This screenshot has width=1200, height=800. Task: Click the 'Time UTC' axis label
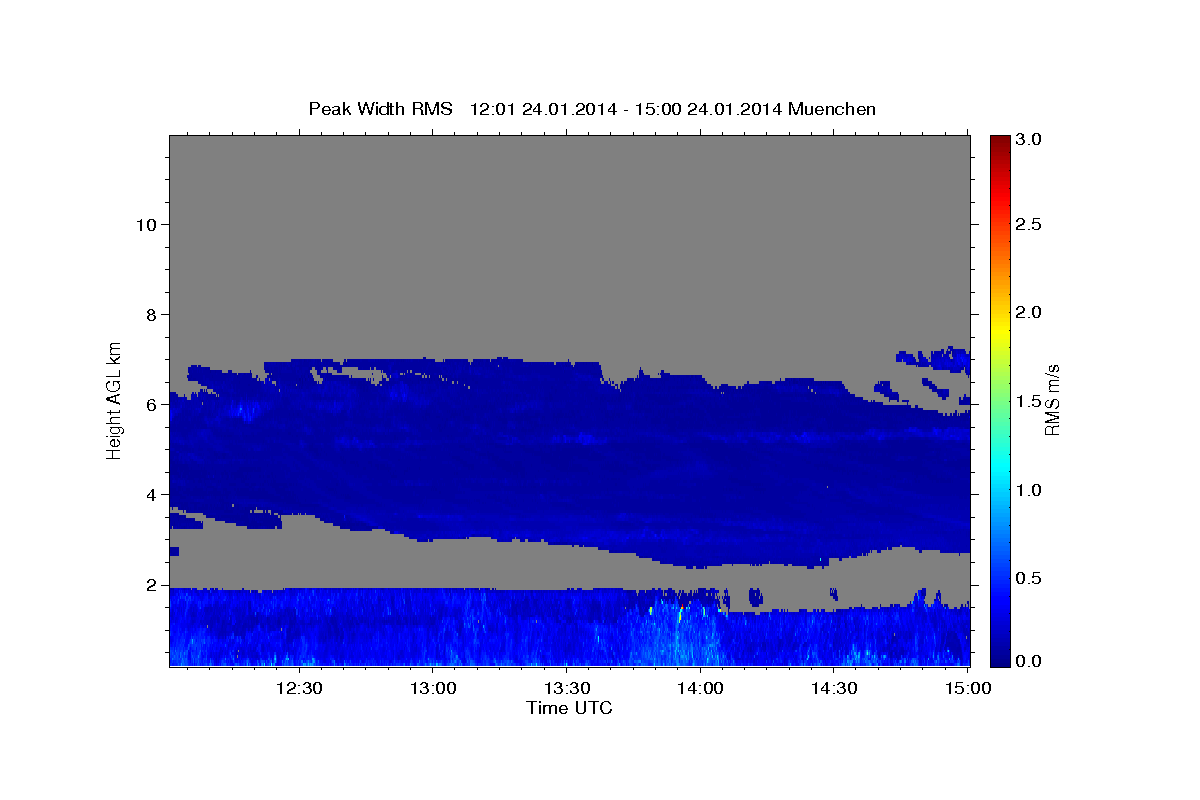(569, 708)
